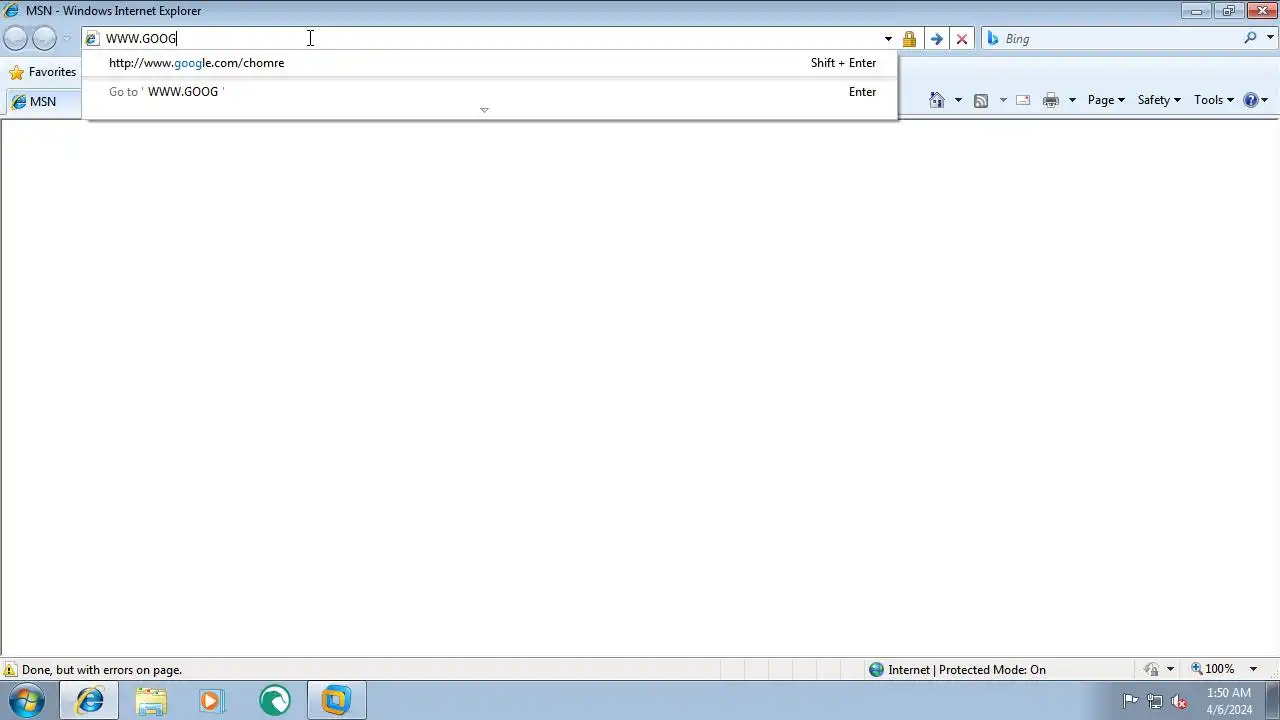Viewport: 1280px width, 720px height.
Task: Expand the address bar autocomplete dropdown arrow
Action: coord(887,39)
